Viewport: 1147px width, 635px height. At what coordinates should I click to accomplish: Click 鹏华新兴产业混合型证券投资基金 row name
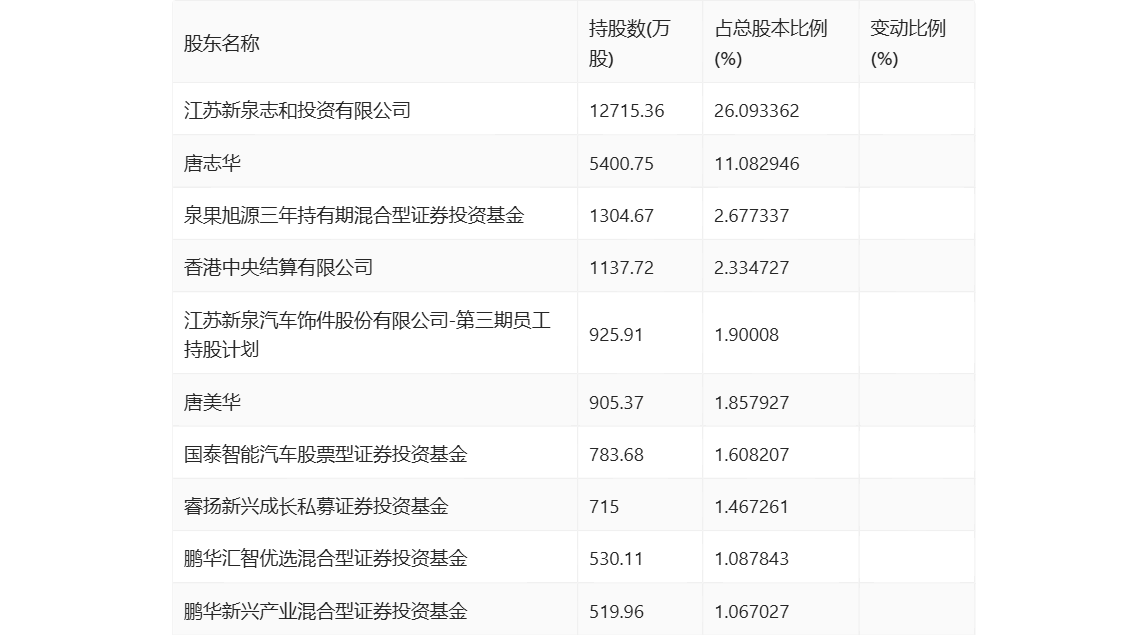coord(326,611)
